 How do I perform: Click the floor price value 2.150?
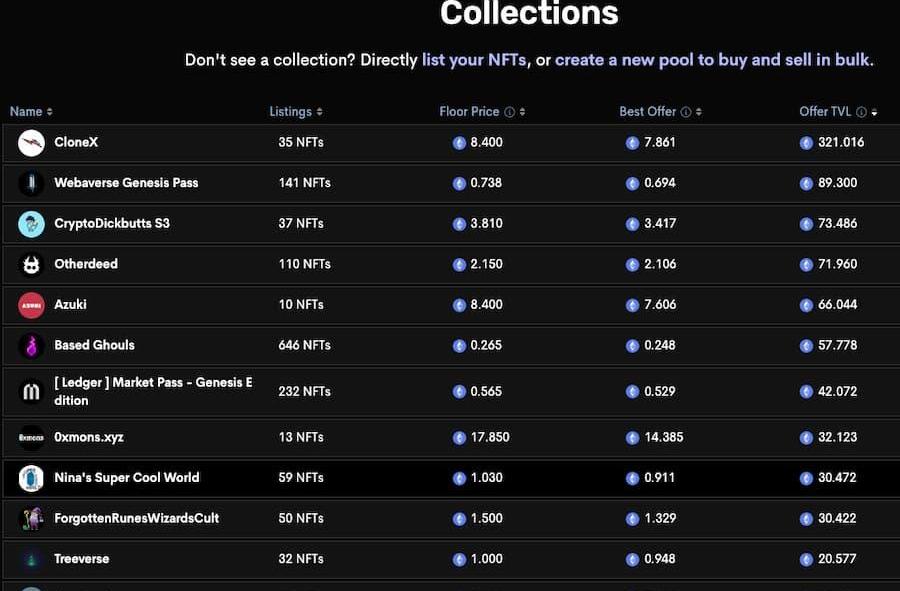(x=486, y=264)
